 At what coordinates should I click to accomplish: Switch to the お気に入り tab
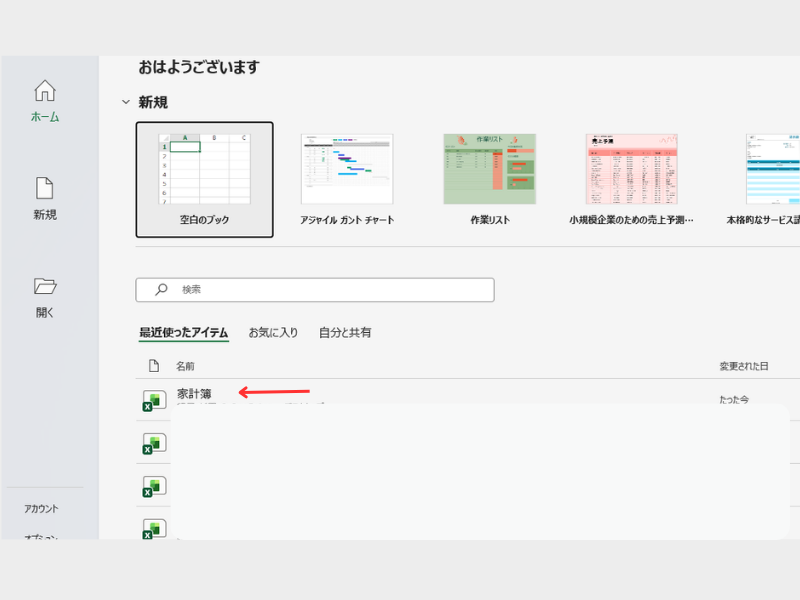[273, 332]
